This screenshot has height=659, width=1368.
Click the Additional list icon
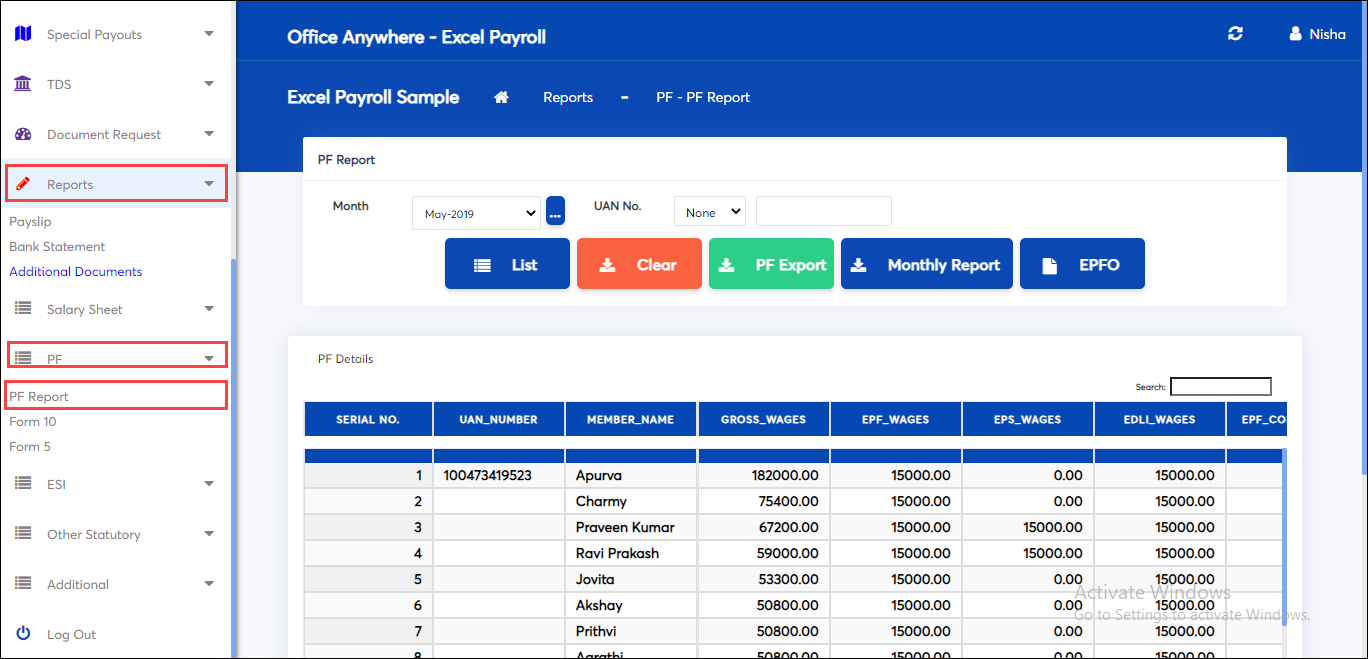coord(23,584)
